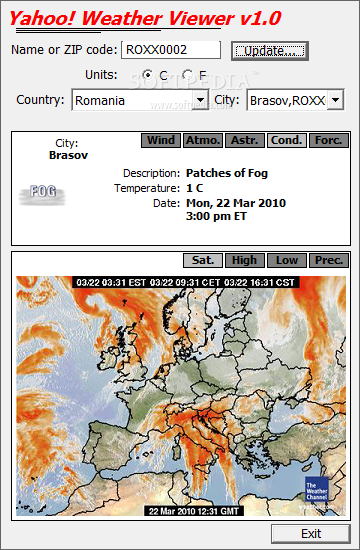The width and height of the screenshot is (360, 550).
Task: Click the map's EST/CET/CST timestamp header
Action: coord(186,282)
